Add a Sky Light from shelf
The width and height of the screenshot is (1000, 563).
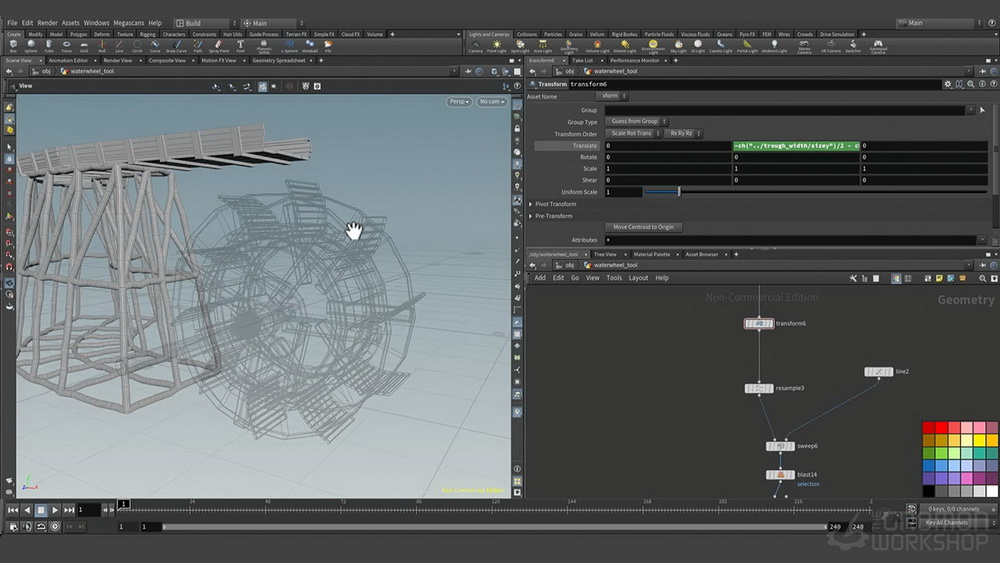pos(679,46)
